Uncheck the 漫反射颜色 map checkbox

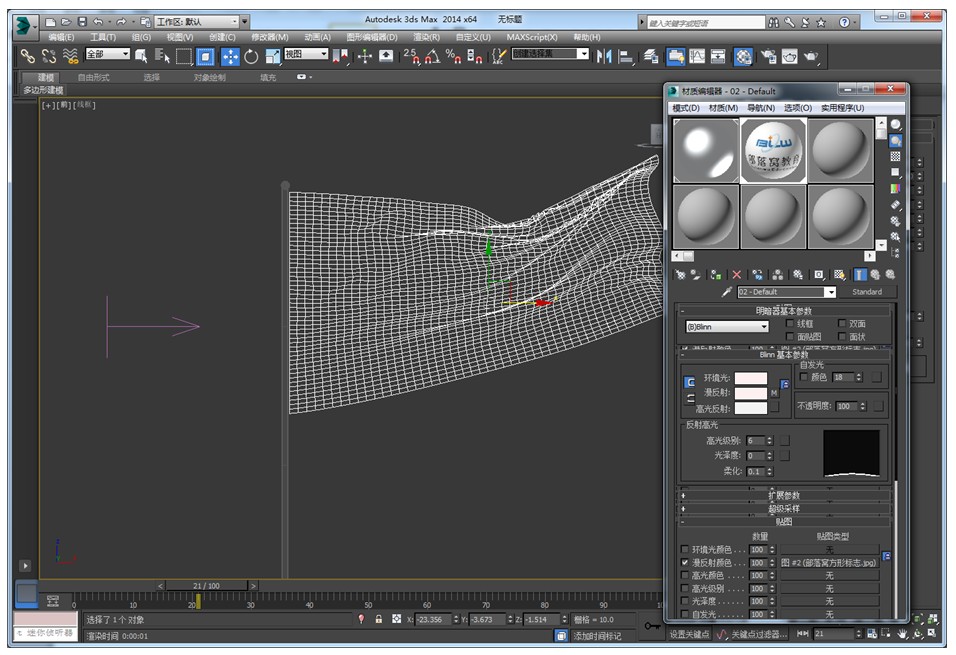point(685,562)
